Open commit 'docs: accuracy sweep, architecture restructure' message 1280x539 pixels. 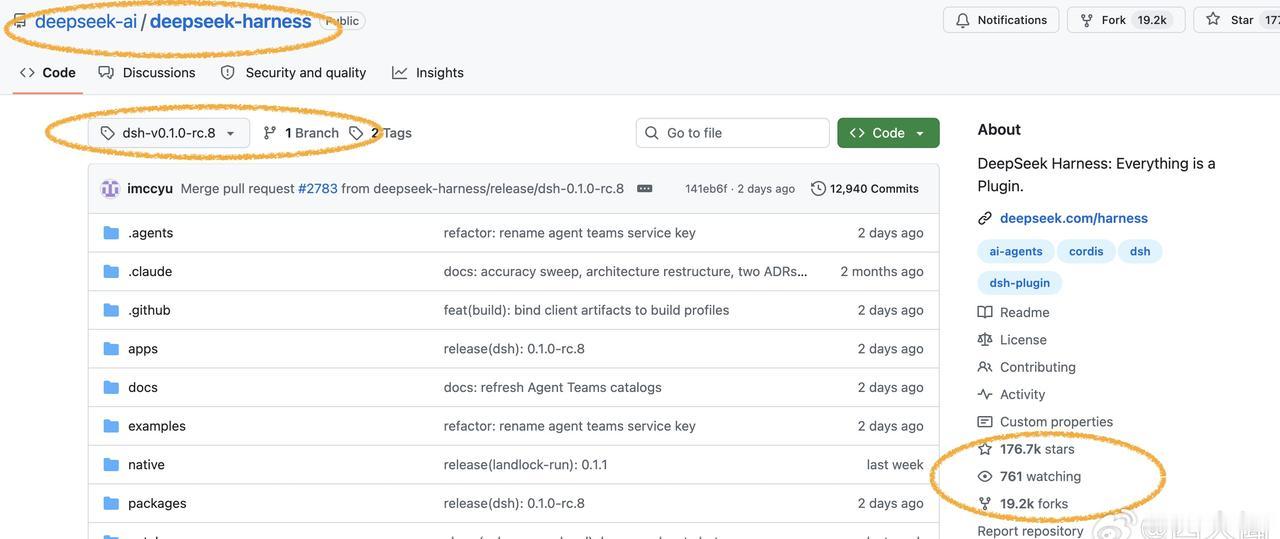point(625,271)
